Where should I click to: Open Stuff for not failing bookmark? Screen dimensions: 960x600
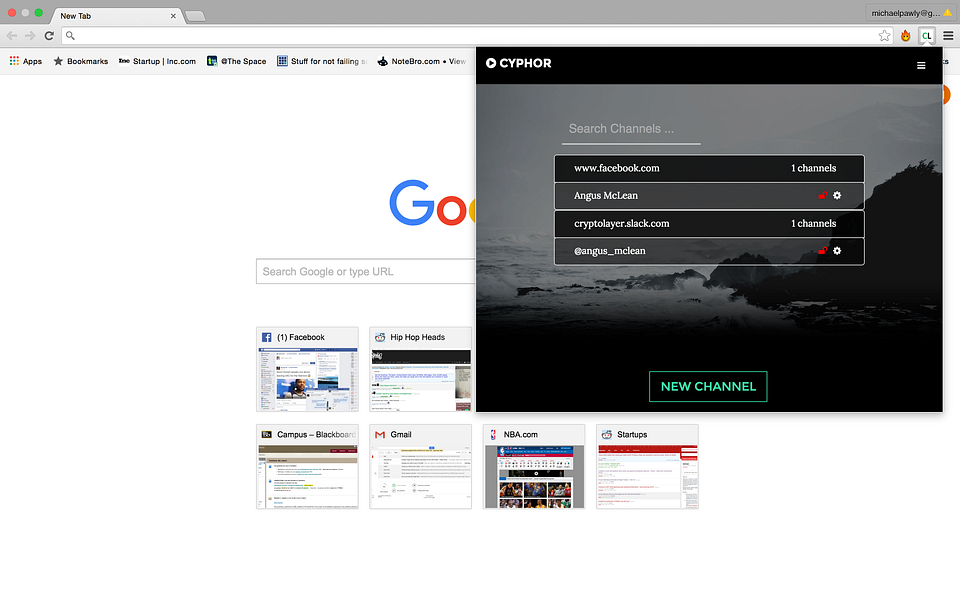[x=322, y=61]
